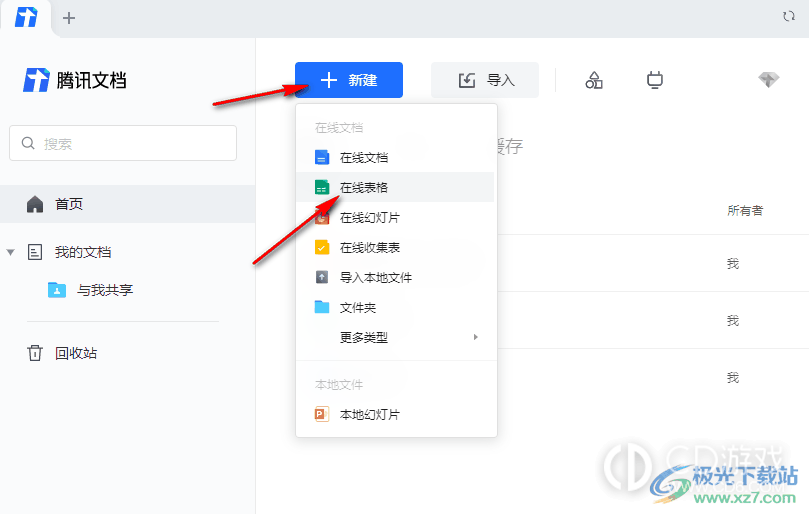Screen dimensions: 809x514
Task: Click the yellow collection form icon
Action: point(322,247)
